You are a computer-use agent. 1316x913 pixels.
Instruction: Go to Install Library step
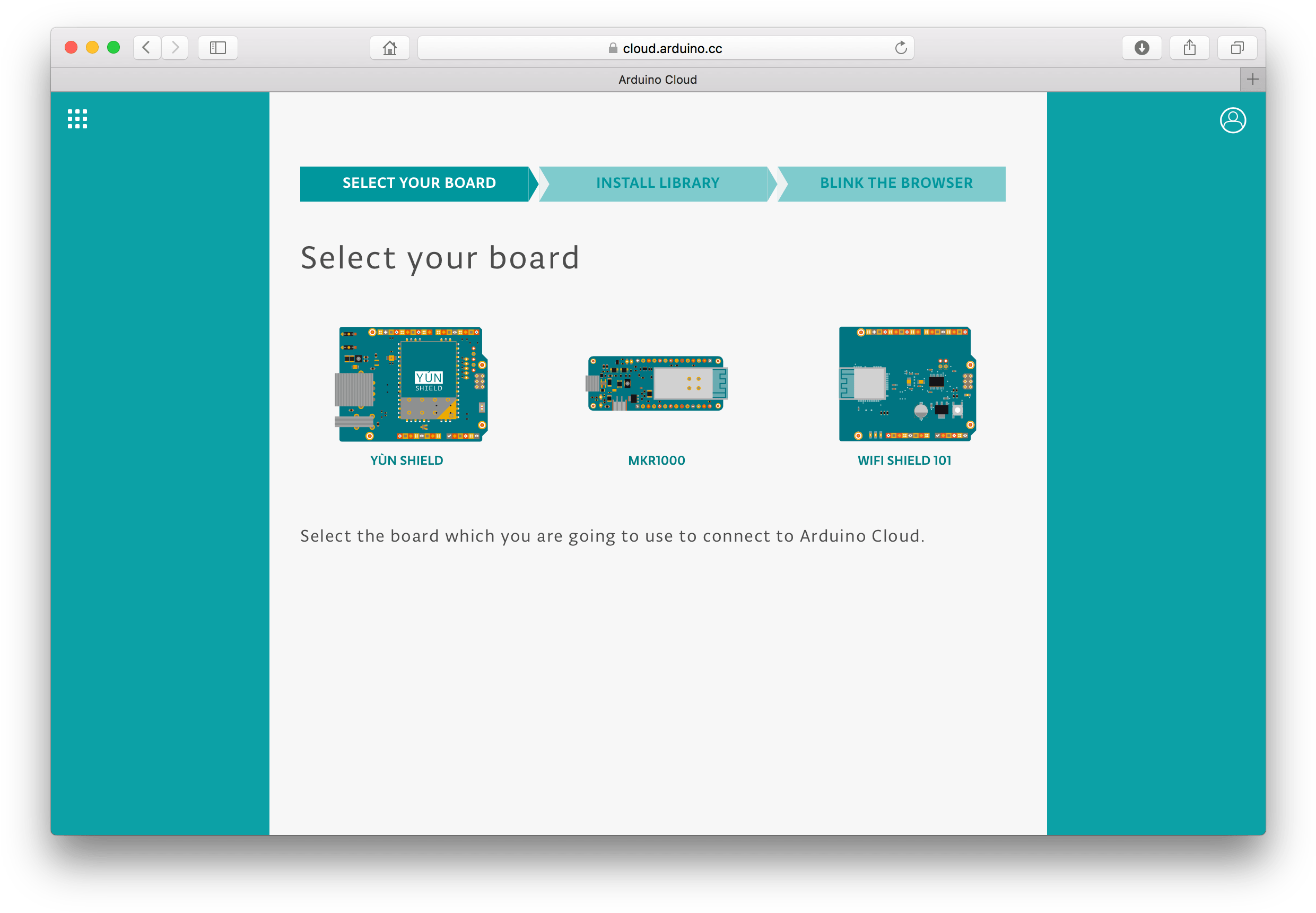coord(657,184)
